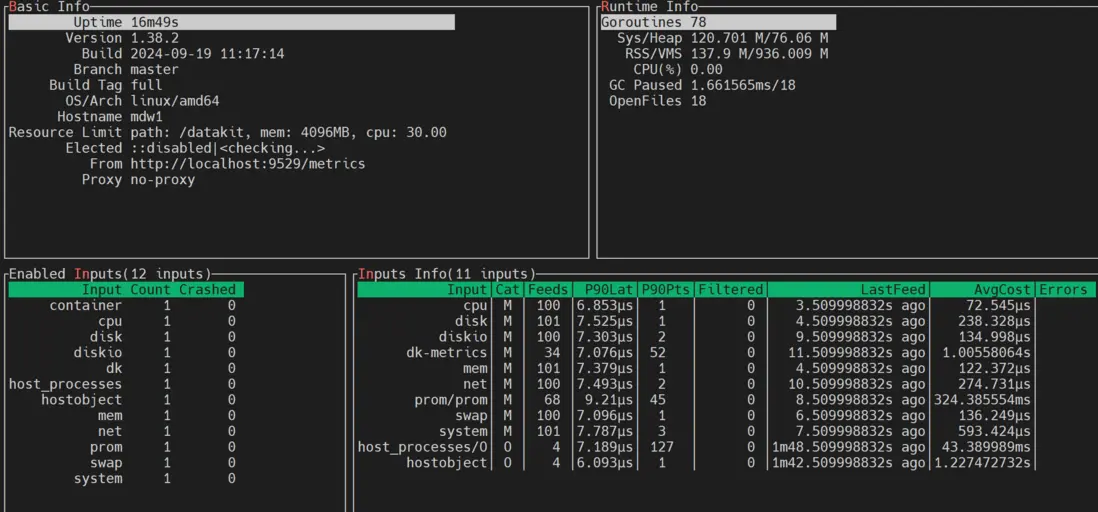Click the Resource Limit value line

pyautogui.click(x=288, y=132)
